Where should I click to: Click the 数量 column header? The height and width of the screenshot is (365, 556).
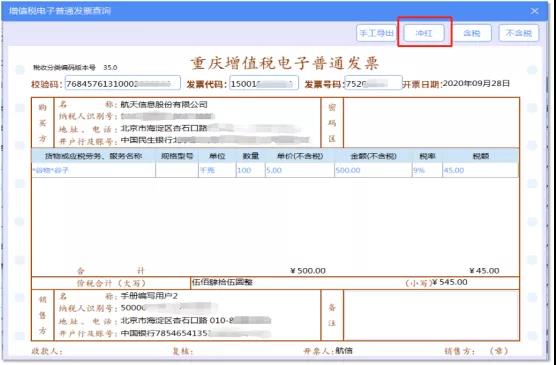(x=250, y=156)
